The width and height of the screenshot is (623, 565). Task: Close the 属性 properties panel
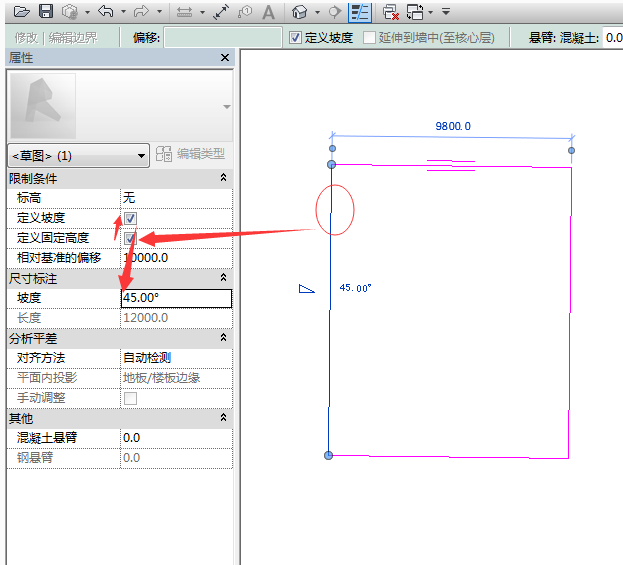point(225,58)
